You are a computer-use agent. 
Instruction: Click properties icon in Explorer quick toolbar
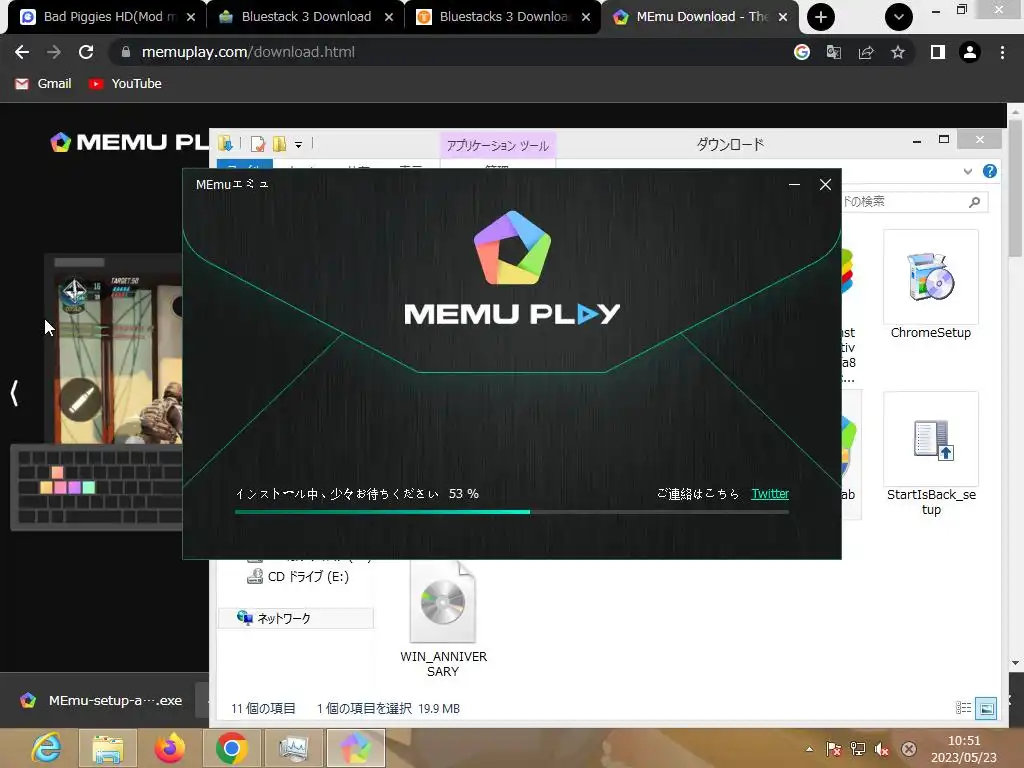point(258,144)
